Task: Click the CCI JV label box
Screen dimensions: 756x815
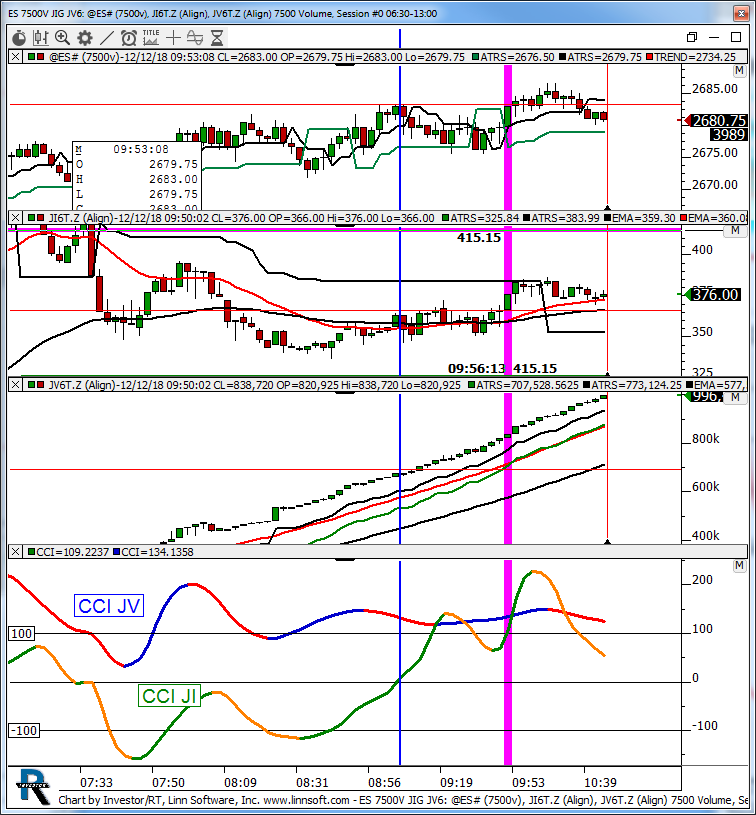Action: point(110,604)
